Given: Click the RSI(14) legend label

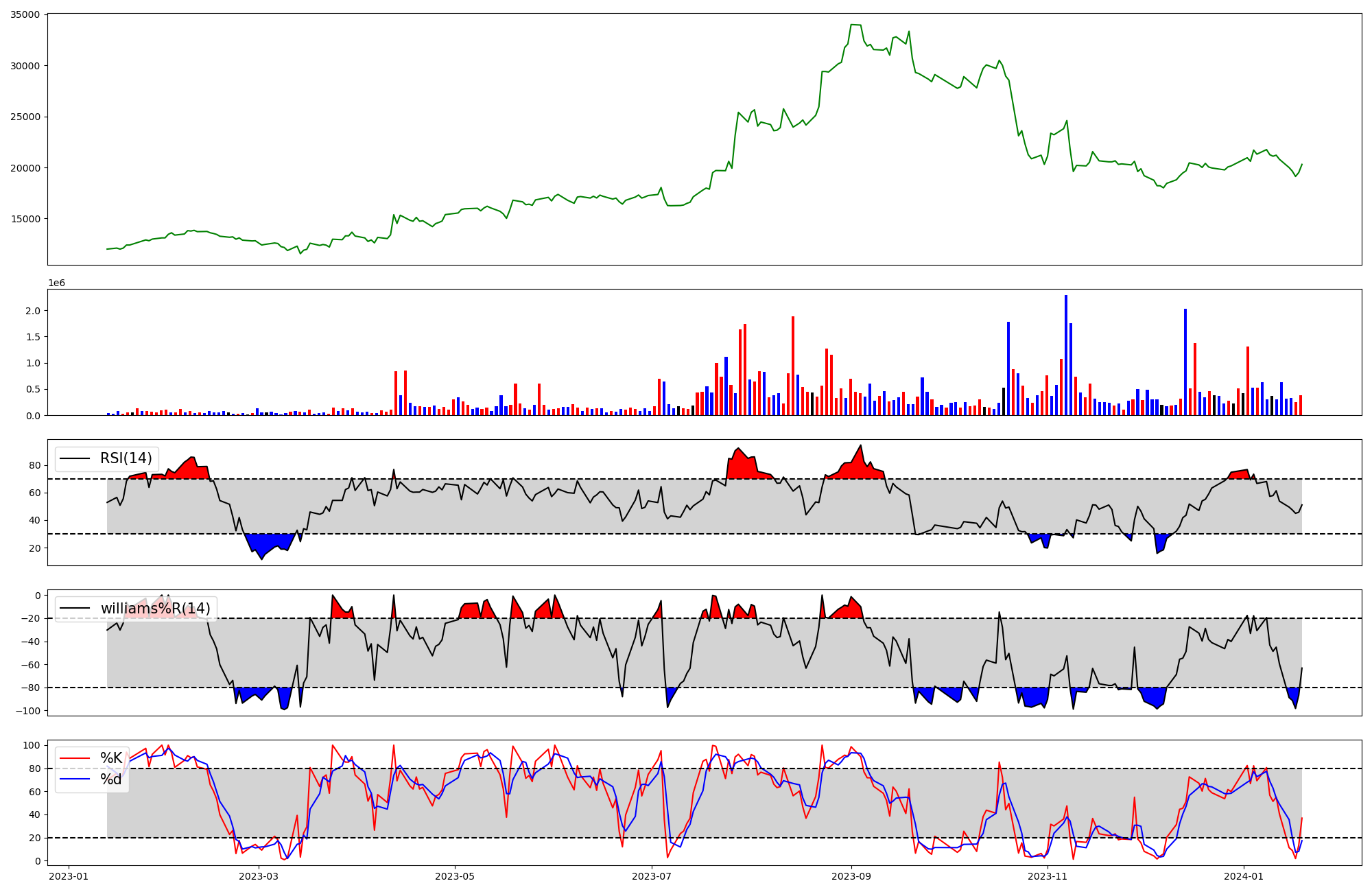Looking at the screenshot, I should click(x=126, y=458).
